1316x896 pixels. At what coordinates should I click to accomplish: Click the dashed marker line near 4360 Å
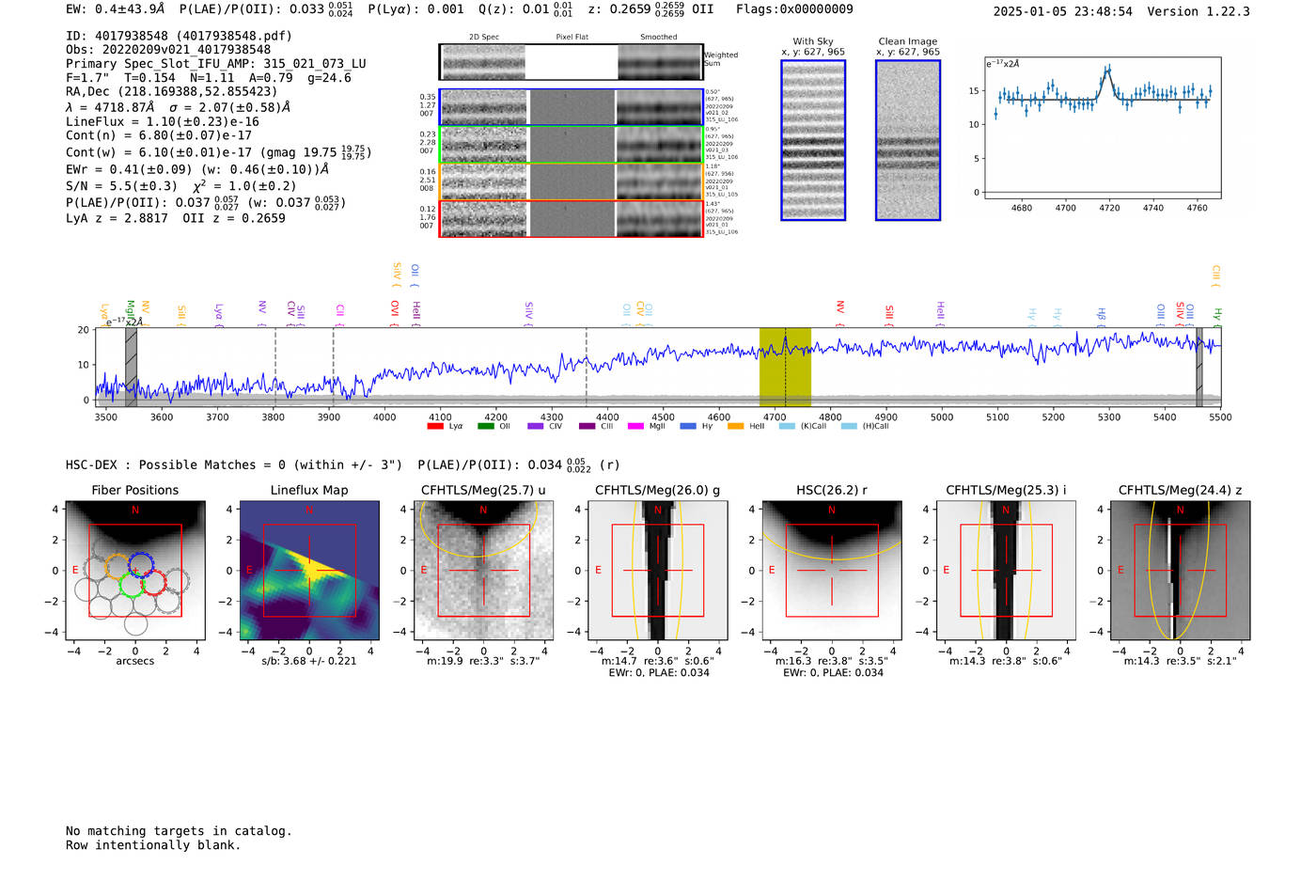tap(587, 368)
